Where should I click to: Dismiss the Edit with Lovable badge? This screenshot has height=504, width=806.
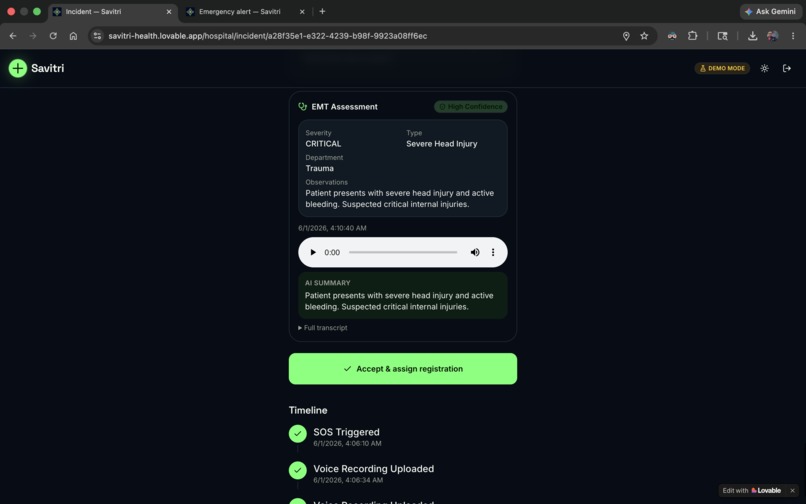(792, 490)
